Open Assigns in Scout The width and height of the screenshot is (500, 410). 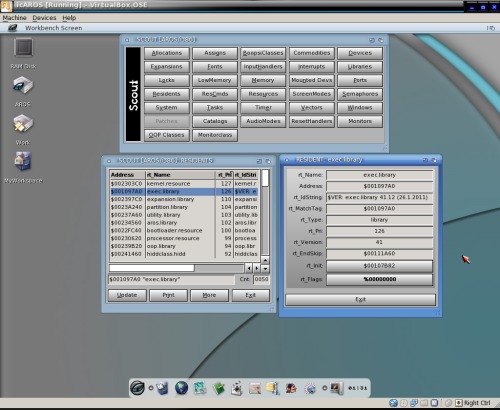click(215, 53)
